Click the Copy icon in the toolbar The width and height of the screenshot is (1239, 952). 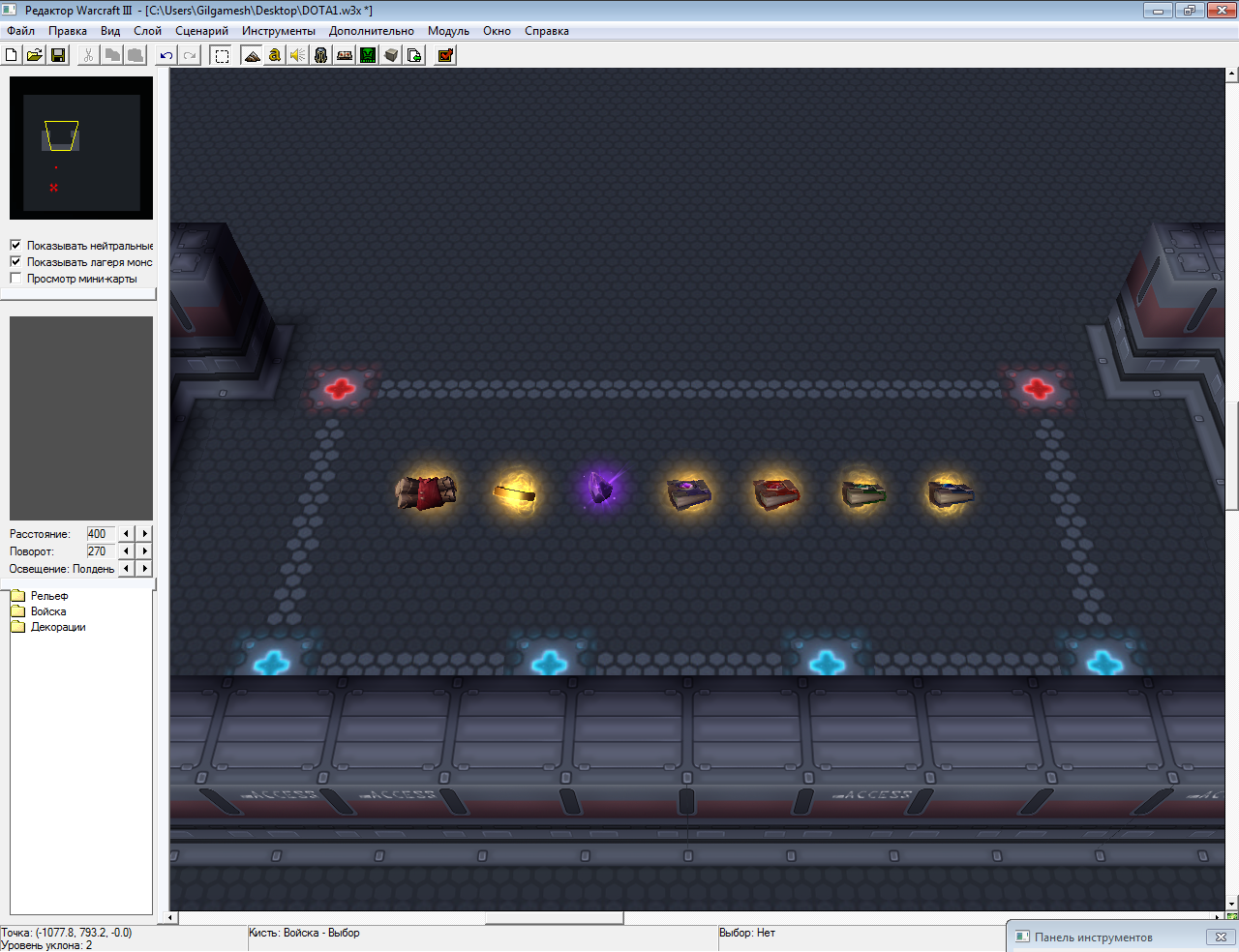(112, 55)
